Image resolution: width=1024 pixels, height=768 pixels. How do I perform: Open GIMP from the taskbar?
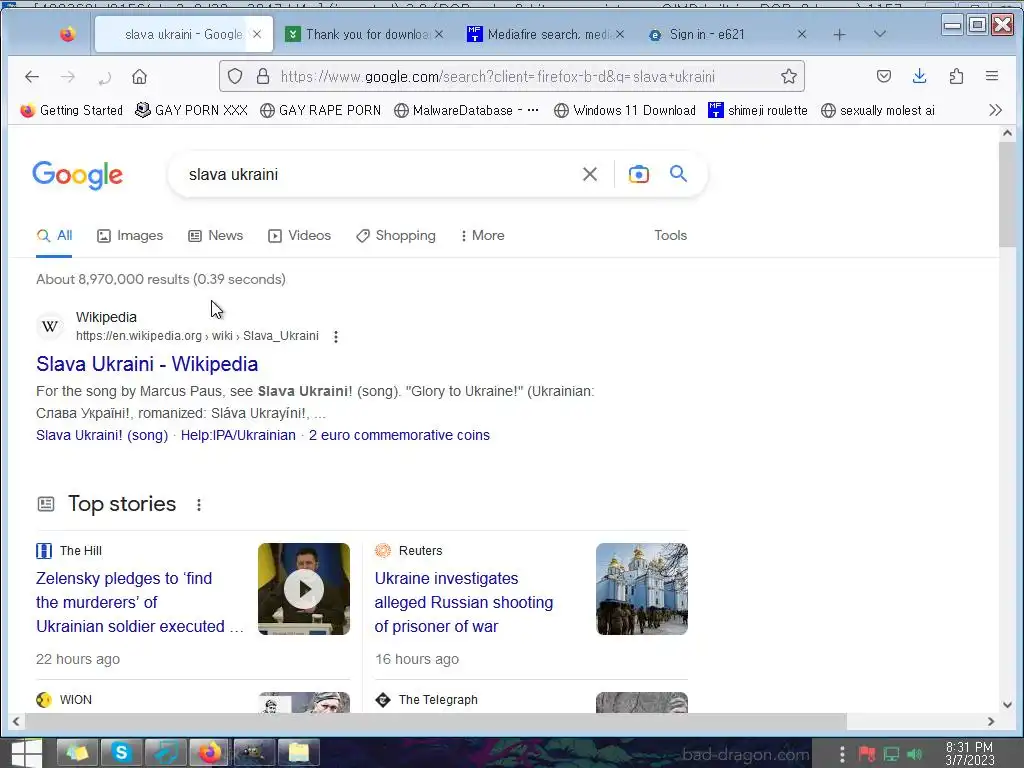pos(254,753)
